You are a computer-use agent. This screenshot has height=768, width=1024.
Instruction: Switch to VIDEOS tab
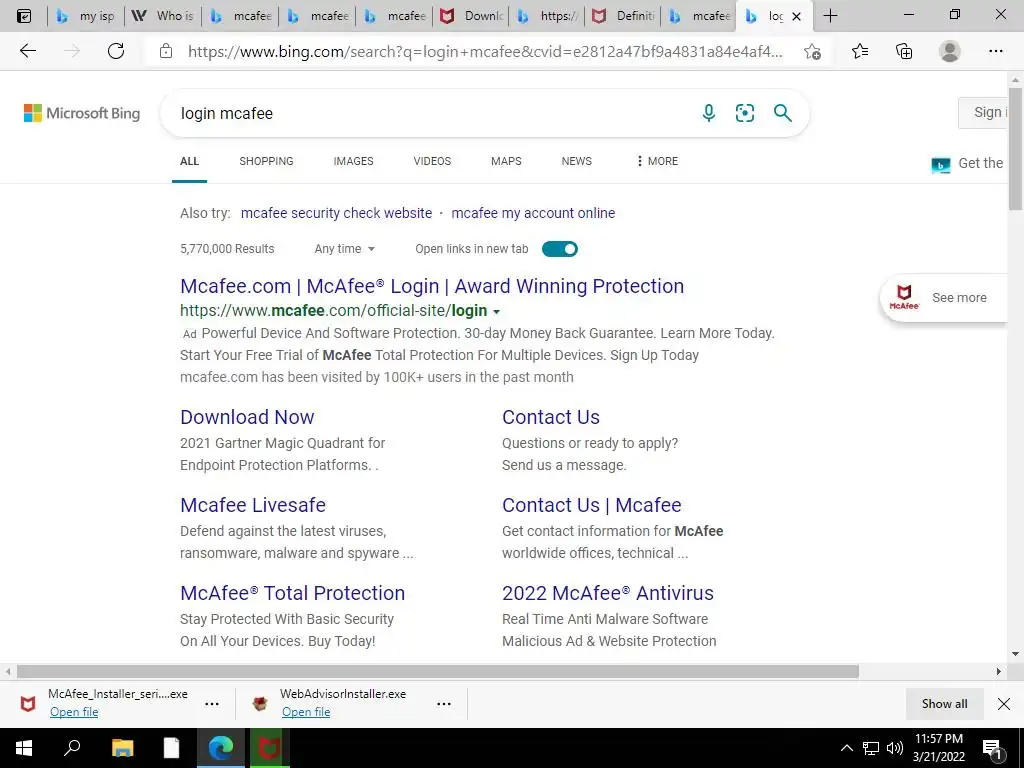click(x=432, y=161)
